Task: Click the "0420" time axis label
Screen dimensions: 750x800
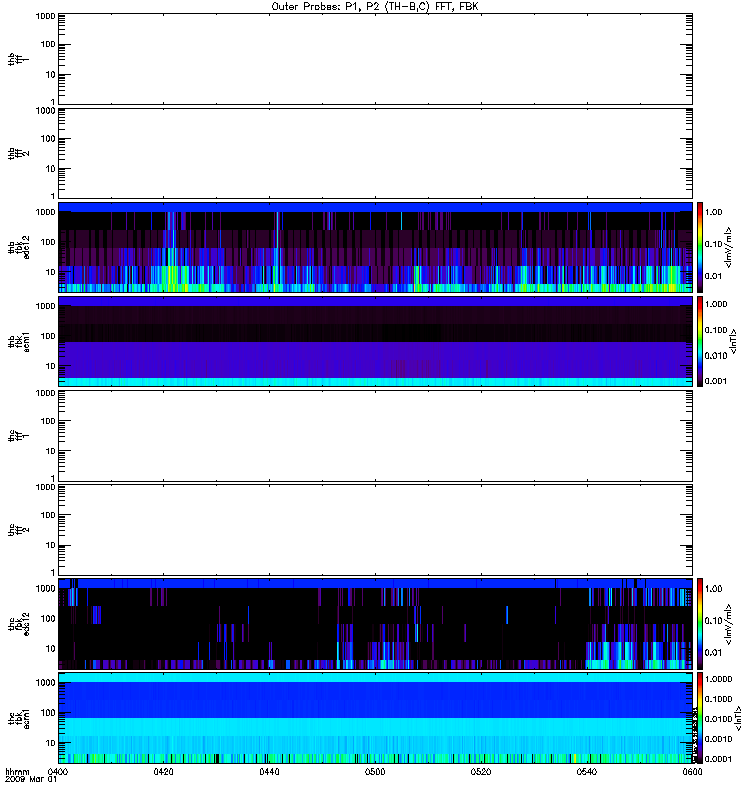Action: (163, 771)
